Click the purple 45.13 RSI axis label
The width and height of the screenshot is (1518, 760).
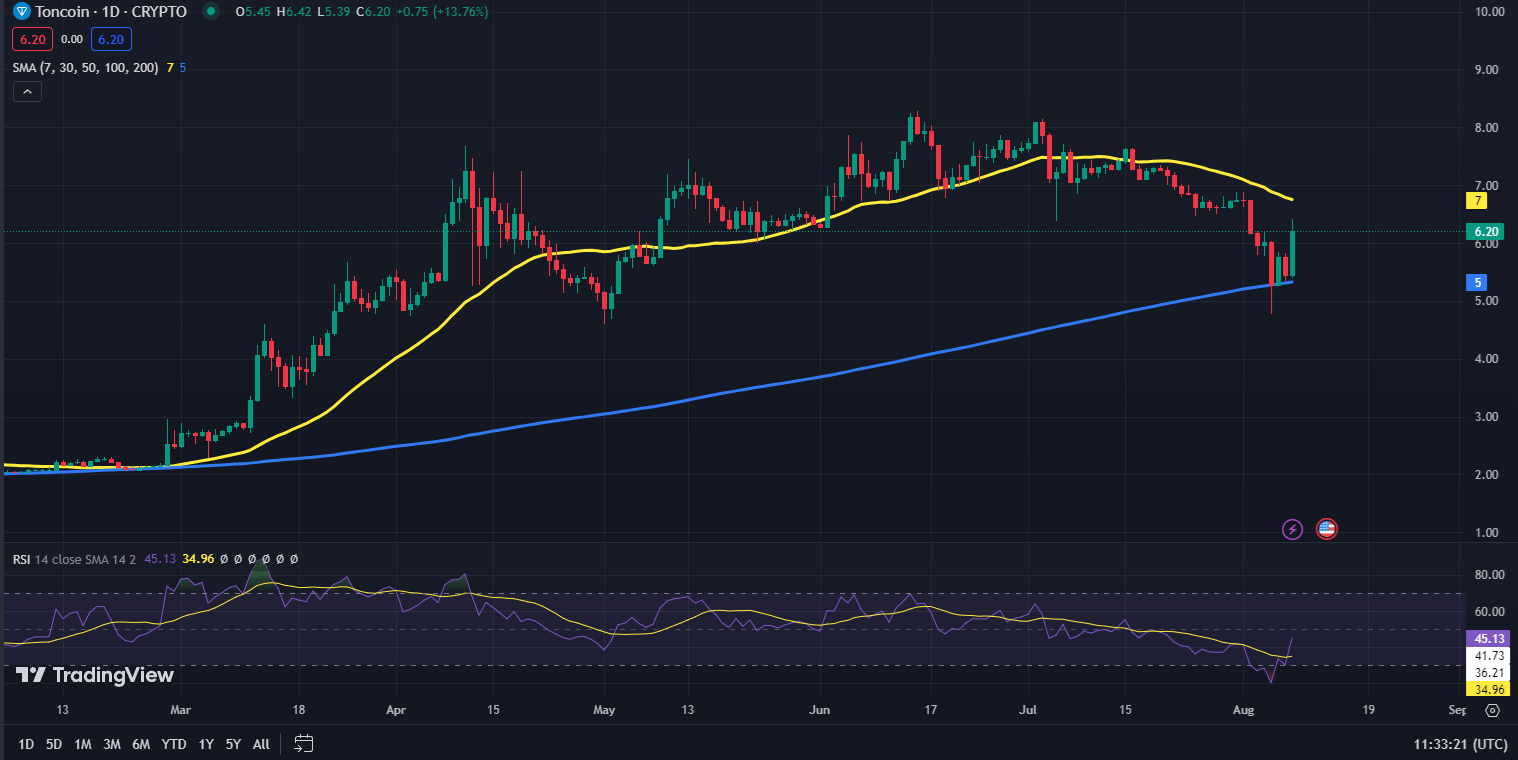point(1486,638)
